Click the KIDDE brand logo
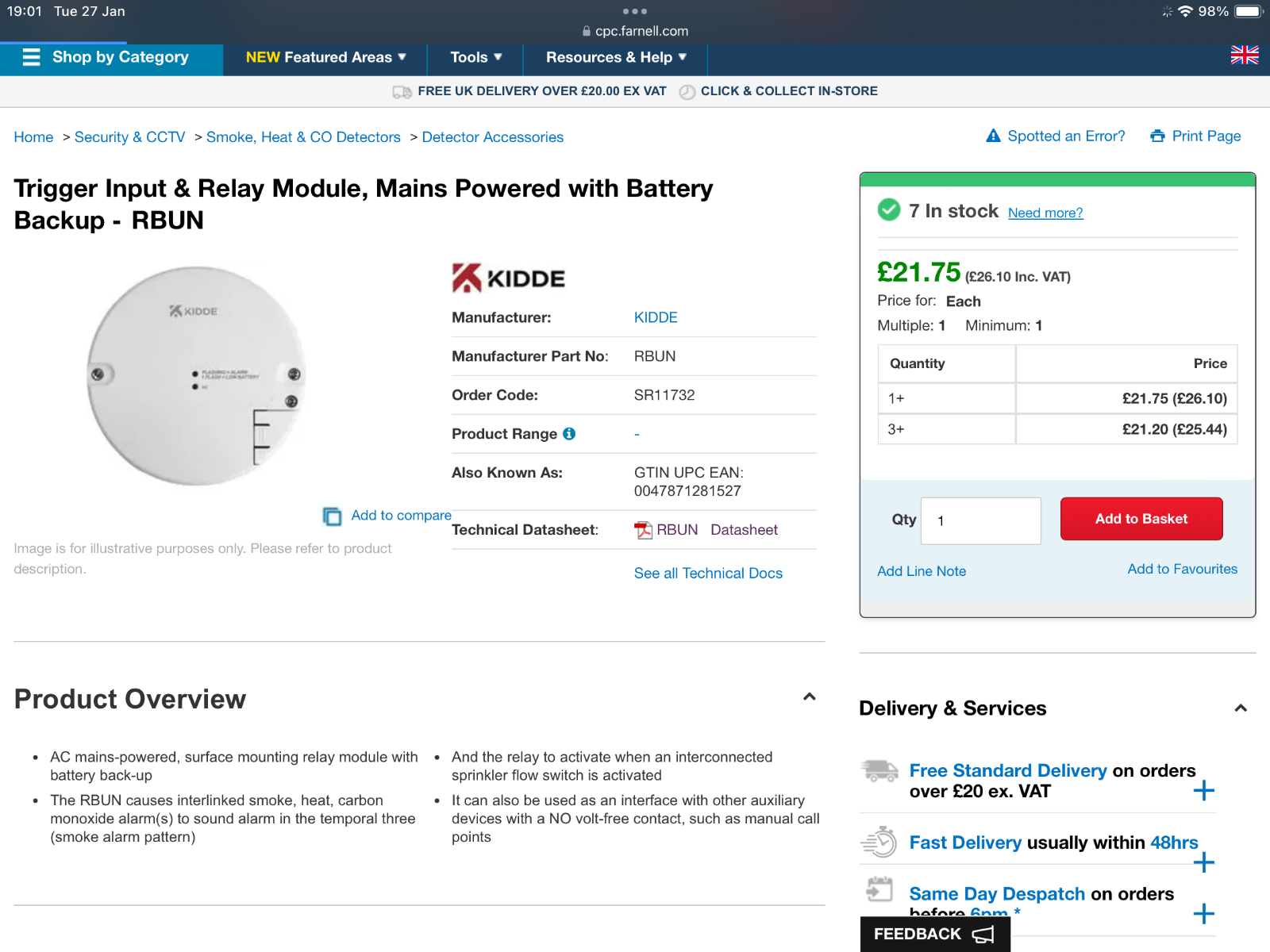 tap(509, 278)
